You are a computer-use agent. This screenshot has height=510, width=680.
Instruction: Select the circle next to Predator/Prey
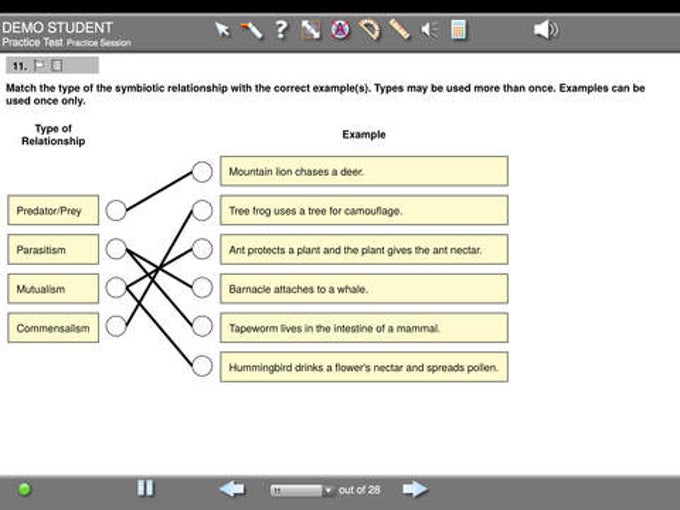pos(116,210)
